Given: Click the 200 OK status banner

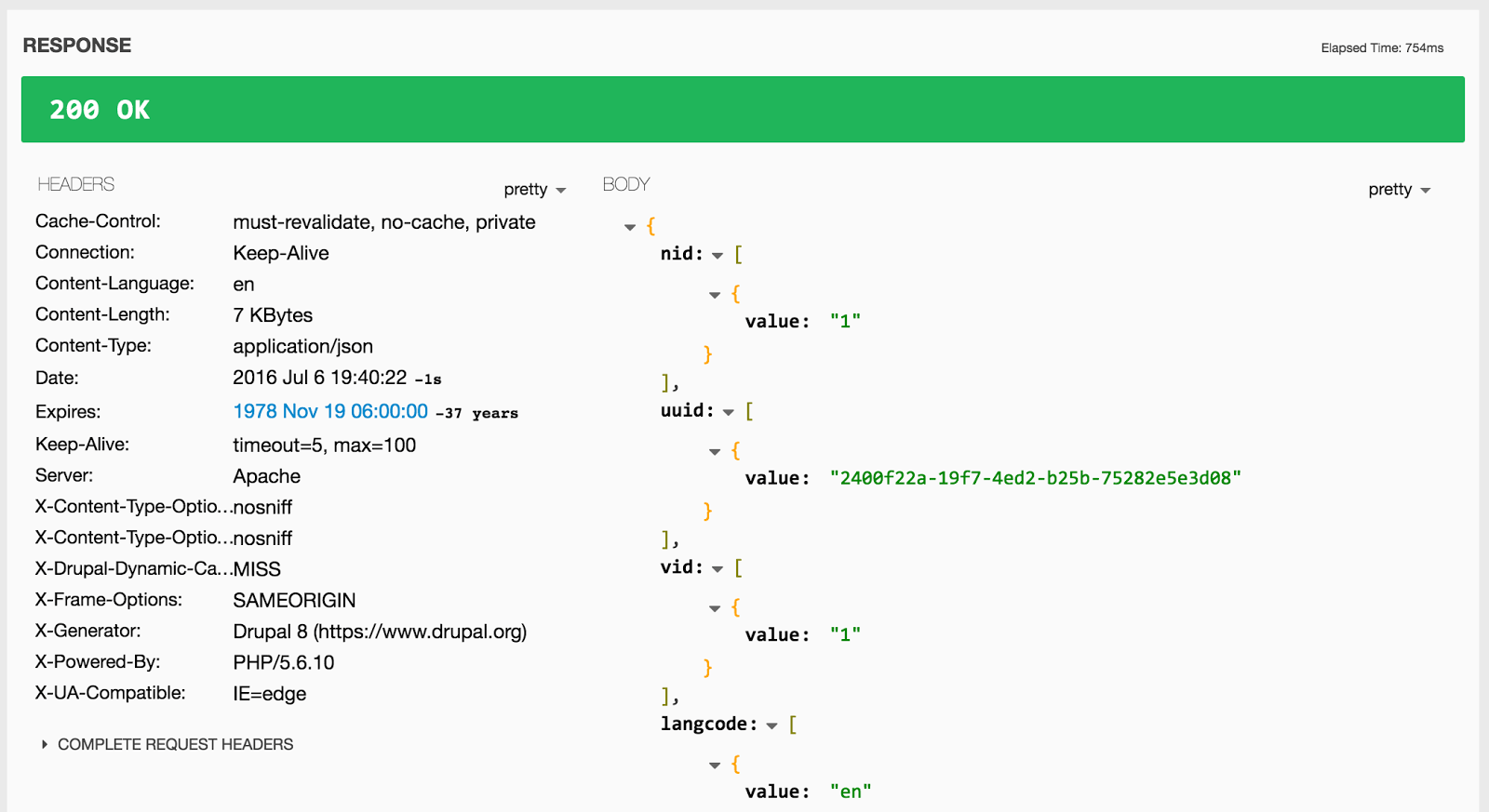Looking at the screenshot, I should pyautogui.click(x=743, y=110).
